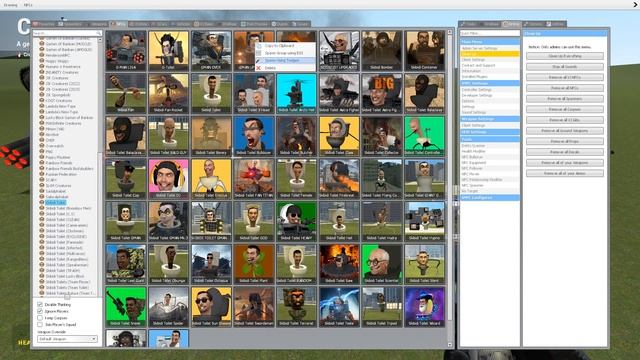This screenshot has height=360, width=640.
Task: Enable the Keep Corpses checkbox
Action: coord(40,318)
